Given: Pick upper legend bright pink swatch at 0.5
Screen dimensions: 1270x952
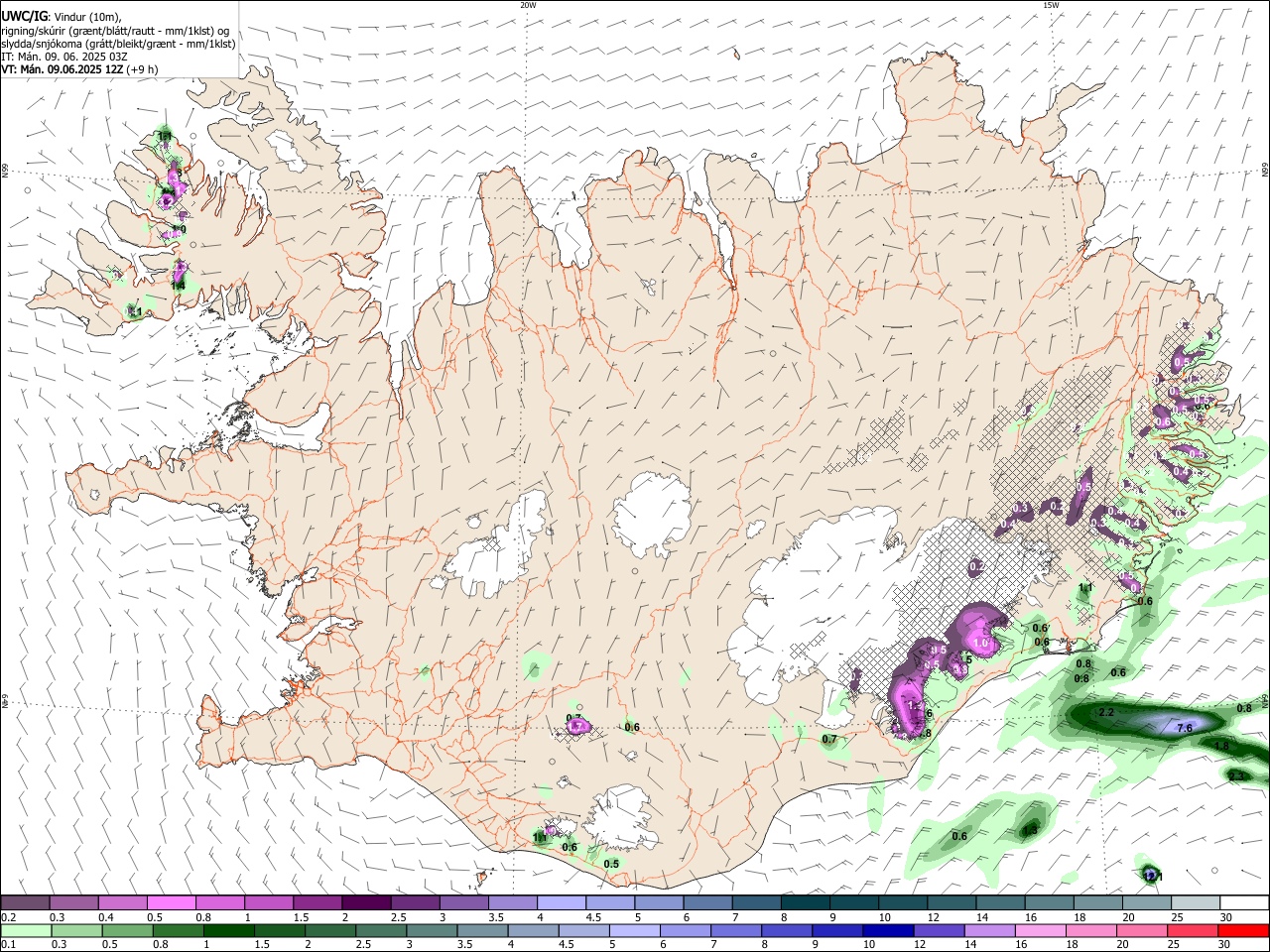Looking at the screenshot, I should point(171,902).
